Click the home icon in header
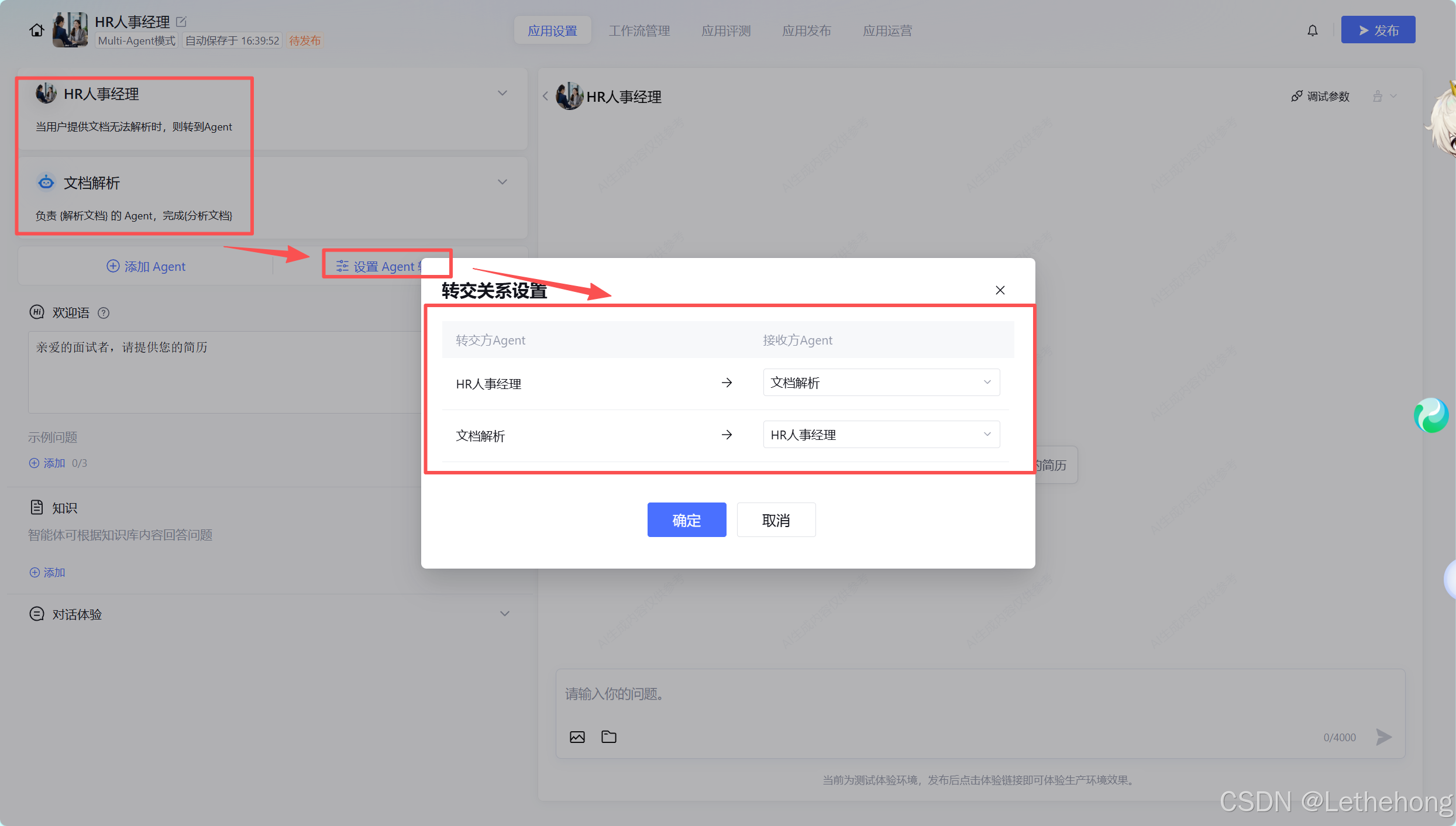The height and width of the screenshot is (826, 1456). pos(37,30)
